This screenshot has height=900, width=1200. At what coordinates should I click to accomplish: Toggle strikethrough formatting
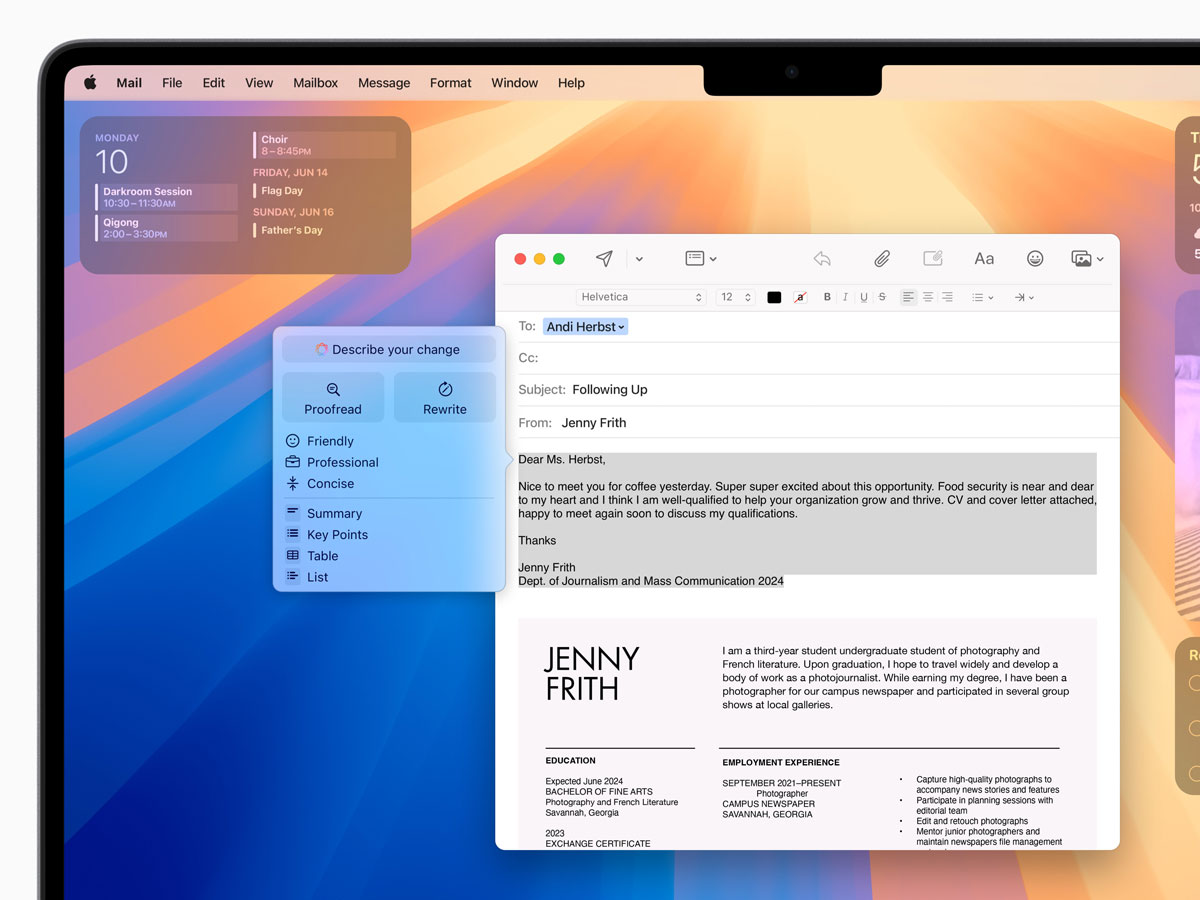pos(882,297)
